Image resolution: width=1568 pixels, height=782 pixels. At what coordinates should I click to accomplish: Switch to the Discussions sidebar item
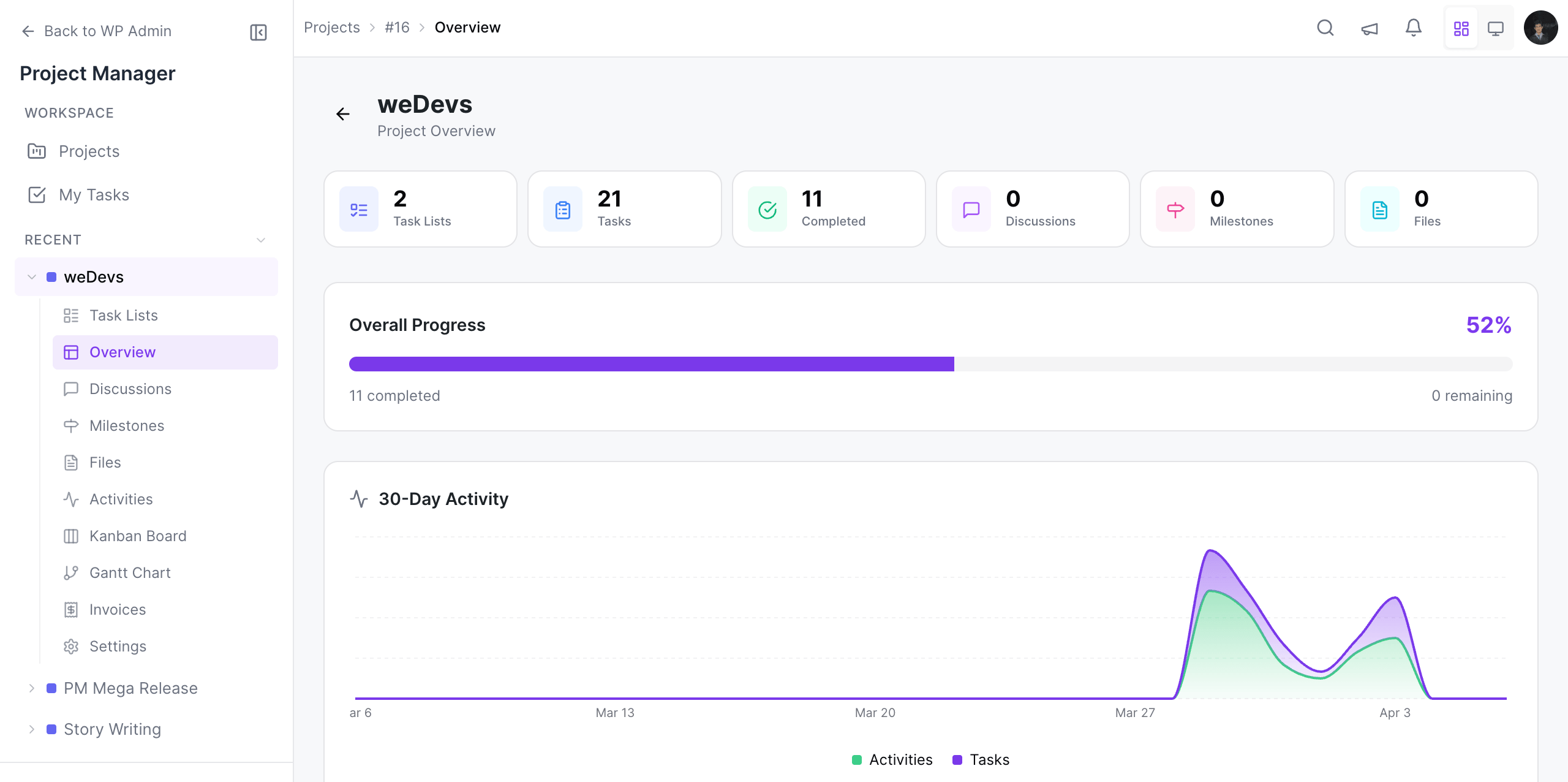[x=130, y=389]
